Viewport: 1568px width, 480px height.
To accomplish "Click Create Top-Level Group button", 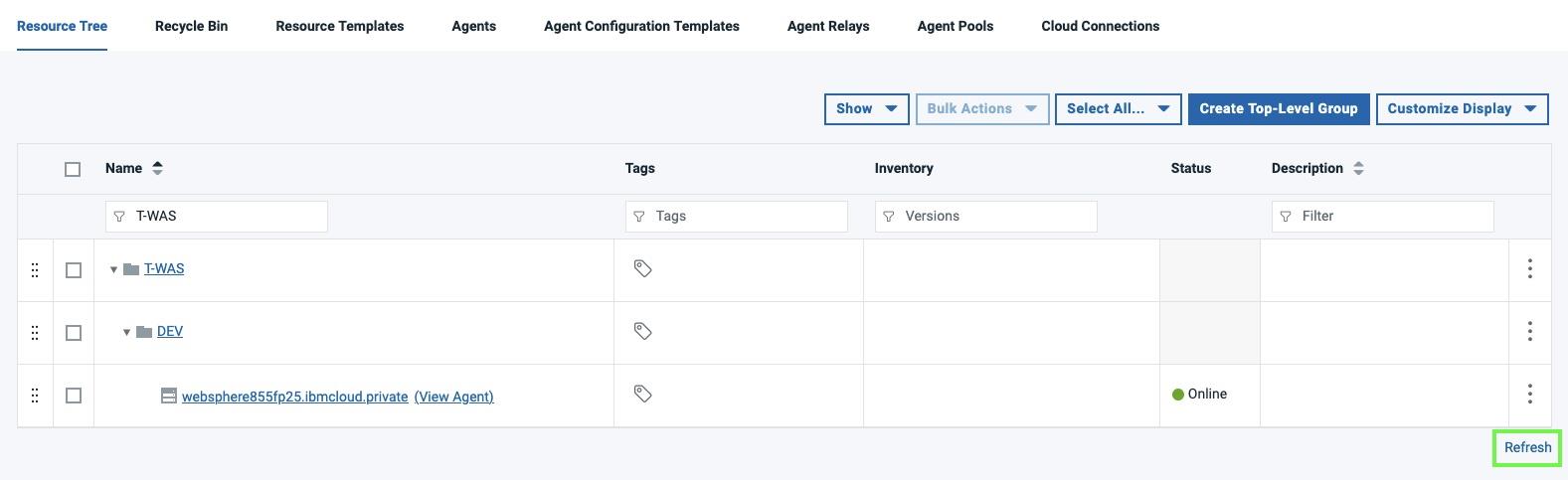I will (x=1278, y=109).
